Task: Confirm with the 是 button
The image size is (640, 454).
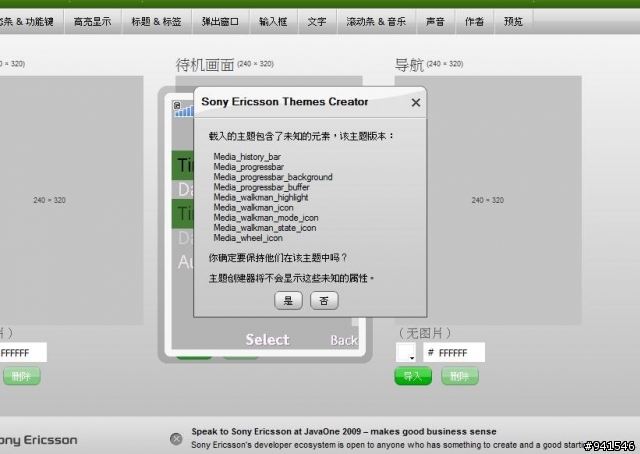Action: [x=288, y=301]
